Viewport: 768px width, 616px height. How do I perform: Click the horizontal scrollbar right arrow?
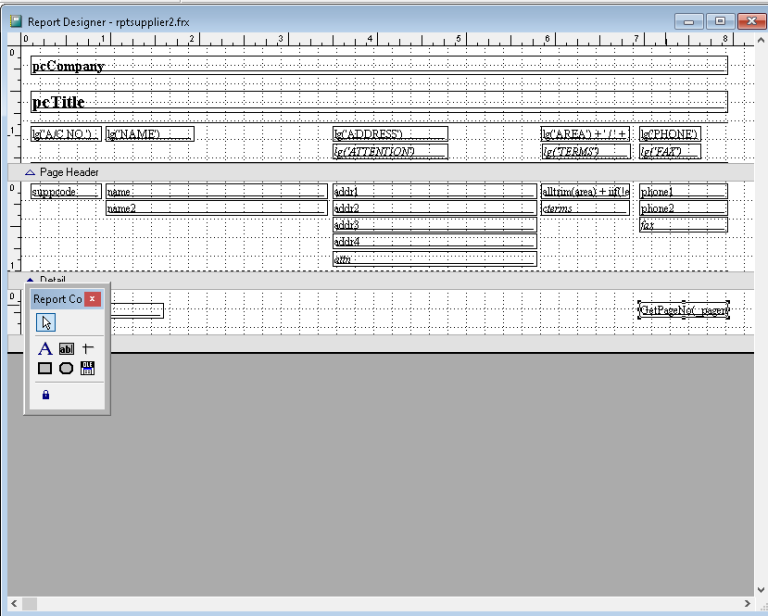click(x=747, y=603)
